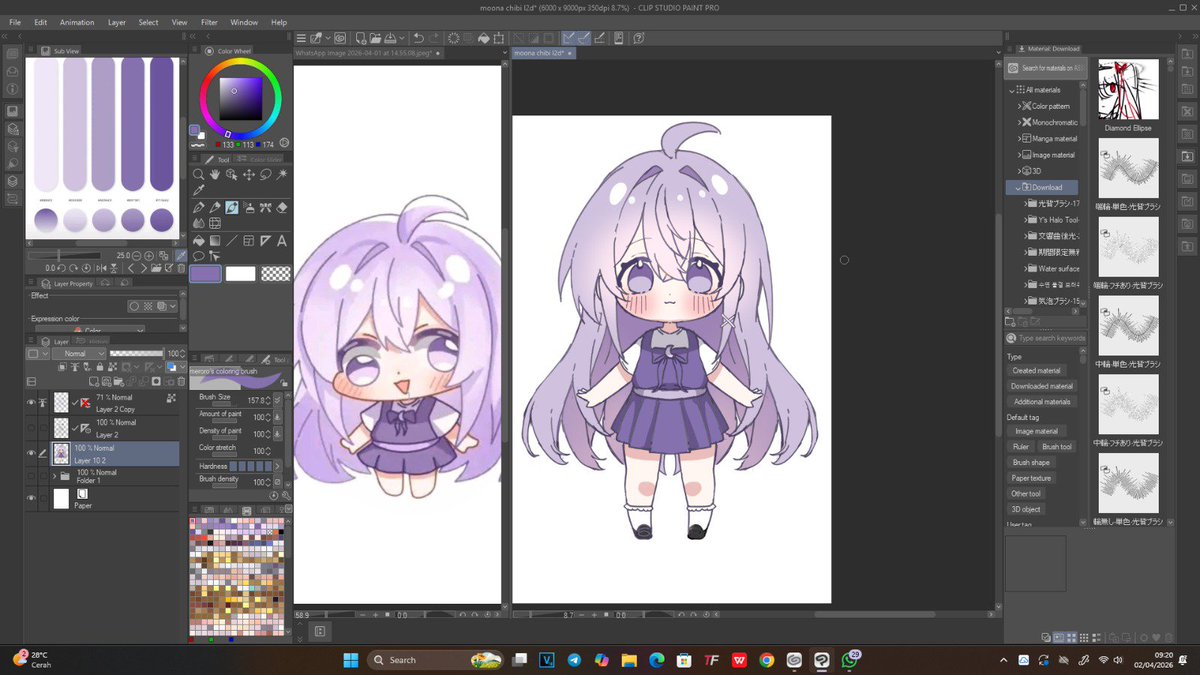Collapse the All materials tree node
Viewport: 1200px width, 675px height.
1012,90
